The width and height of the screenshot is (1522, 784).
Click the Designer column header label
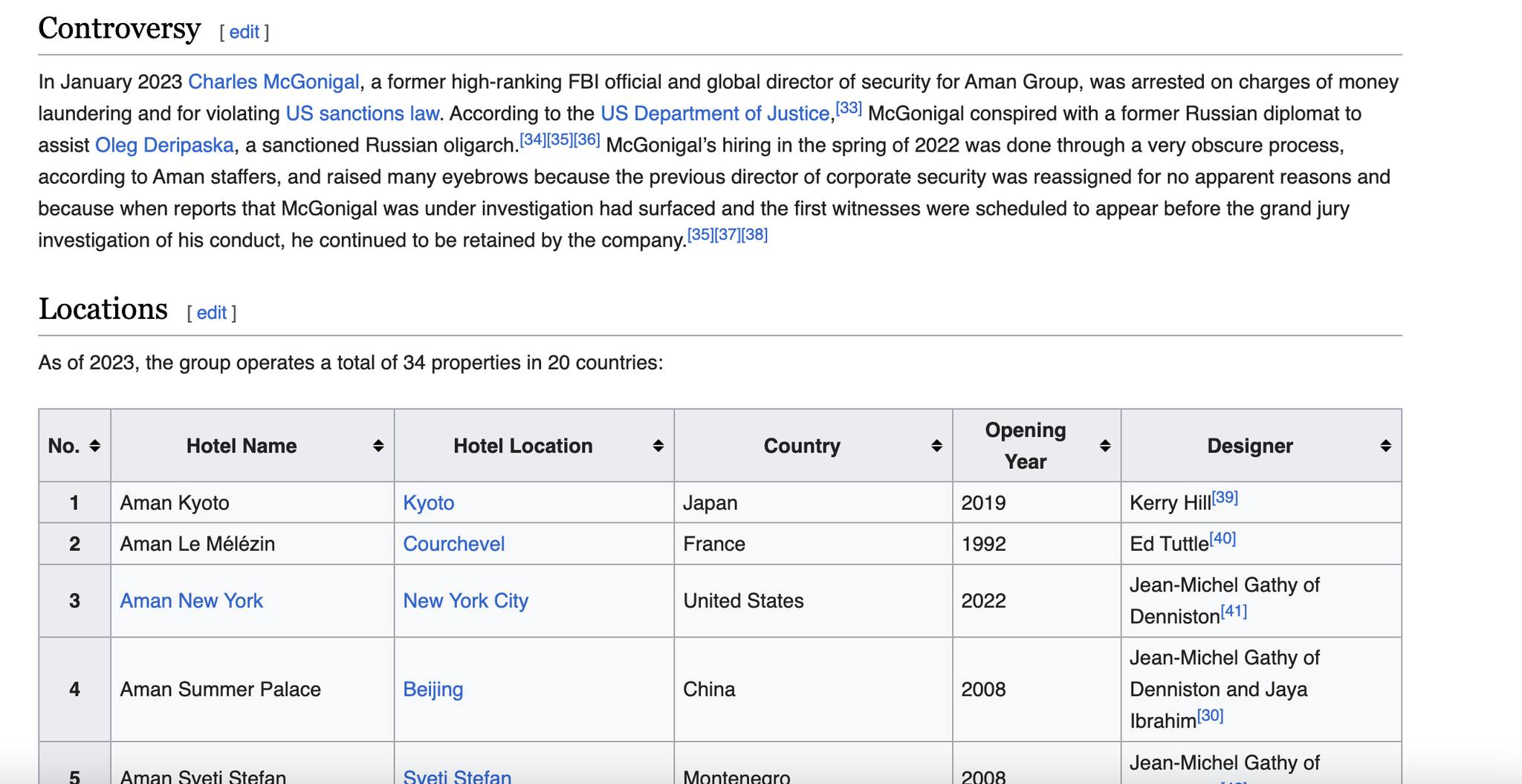[x=1250, y=446]
